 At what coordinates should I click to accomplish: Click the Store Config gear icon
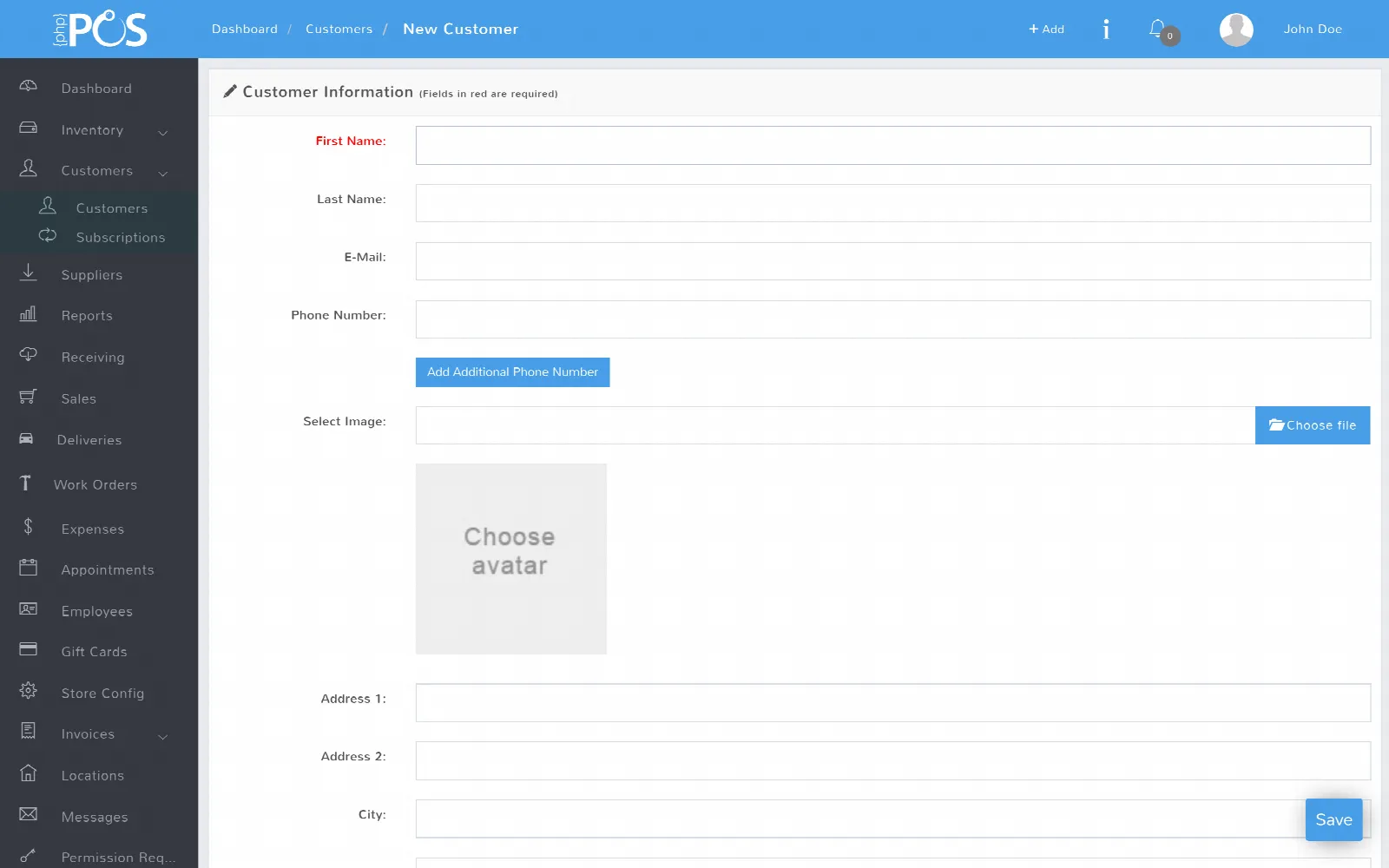point(28,690)
